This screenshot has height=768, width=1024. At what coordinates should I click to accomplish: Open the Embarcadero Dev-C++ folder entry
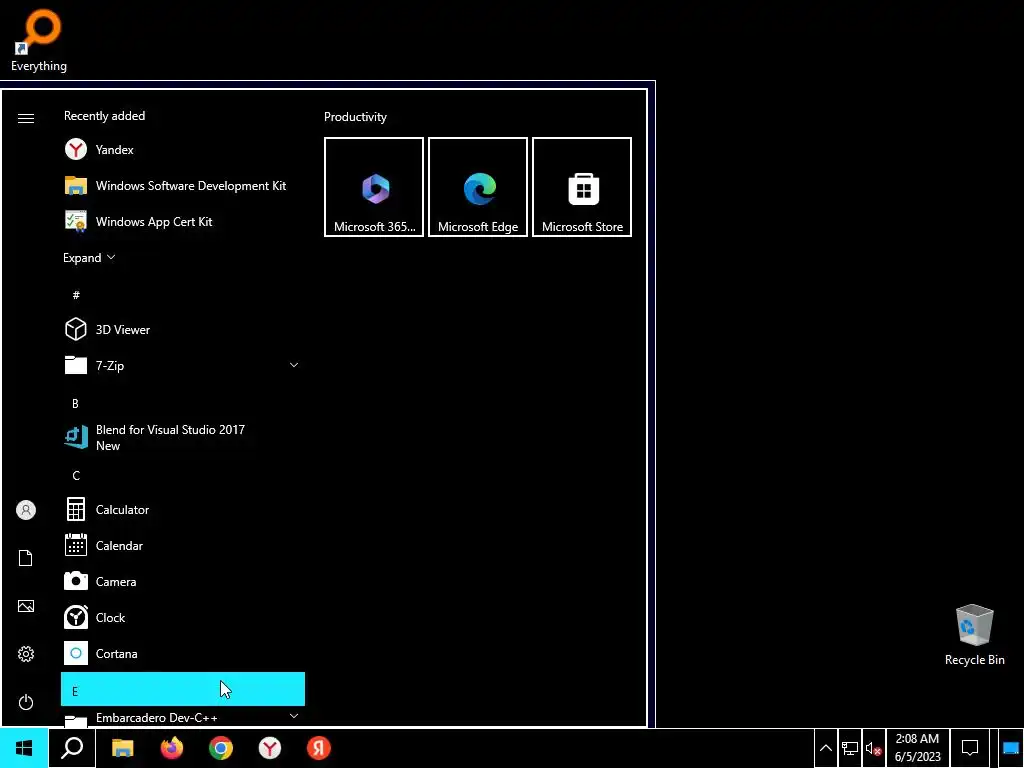183,717
